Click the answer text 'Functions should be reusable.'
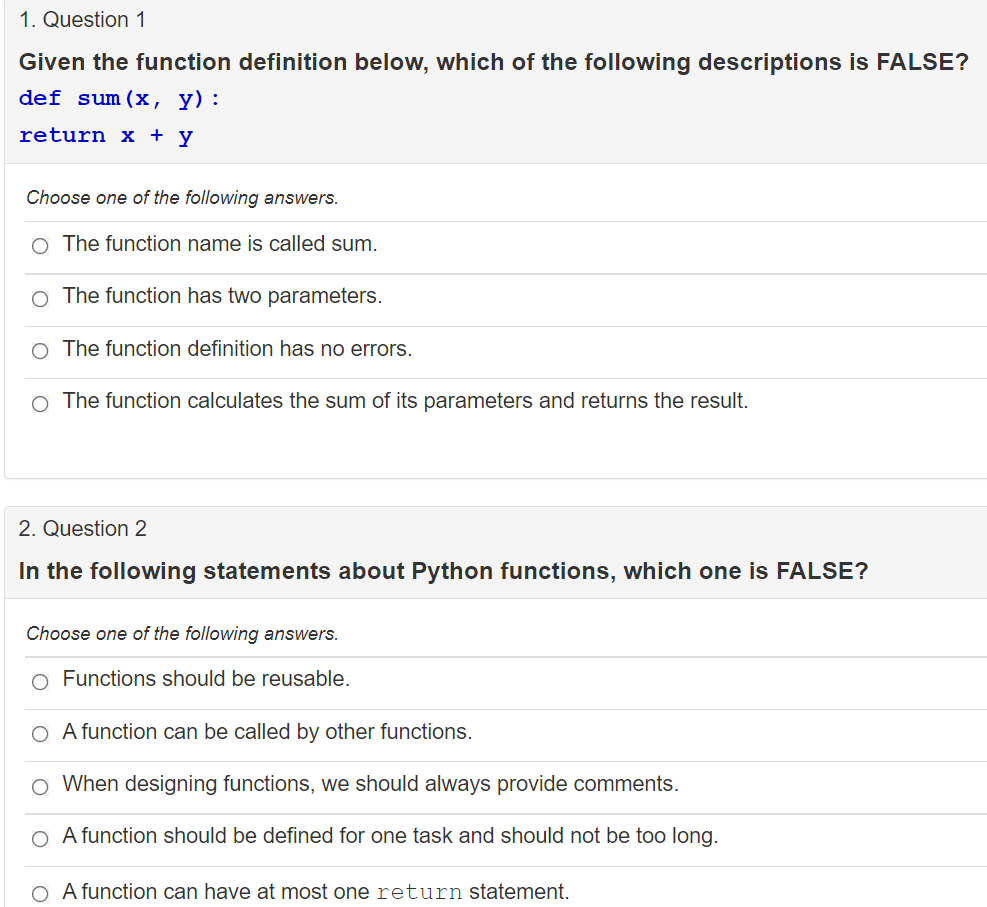Viewport: 987px width, 907px height. pyautogui.click(x=206, y=679)
